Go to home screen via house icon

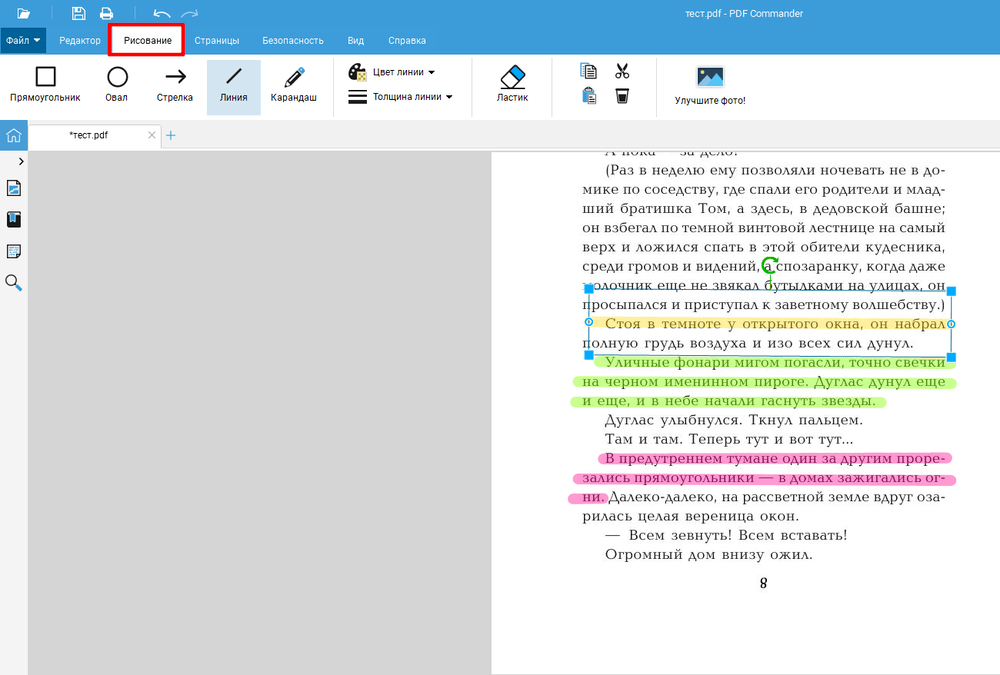(13, 135)
